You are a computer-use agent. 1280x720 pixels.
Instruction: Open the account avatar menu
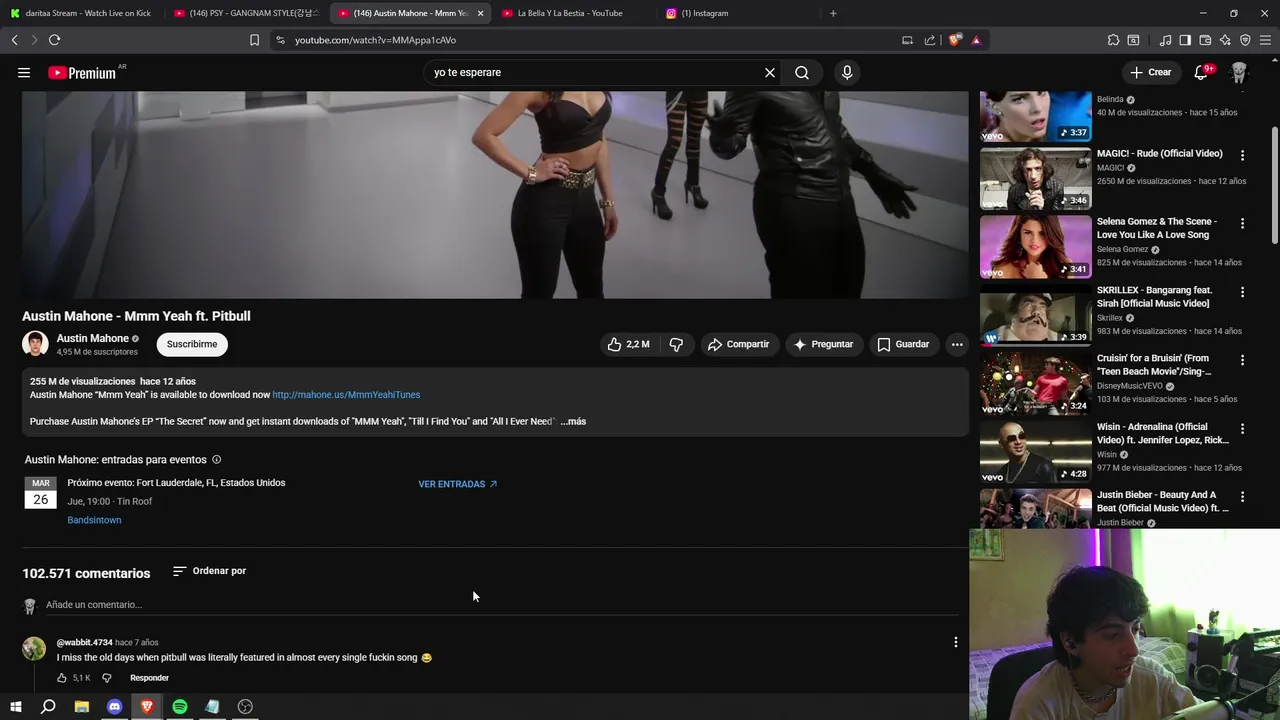1239,72
